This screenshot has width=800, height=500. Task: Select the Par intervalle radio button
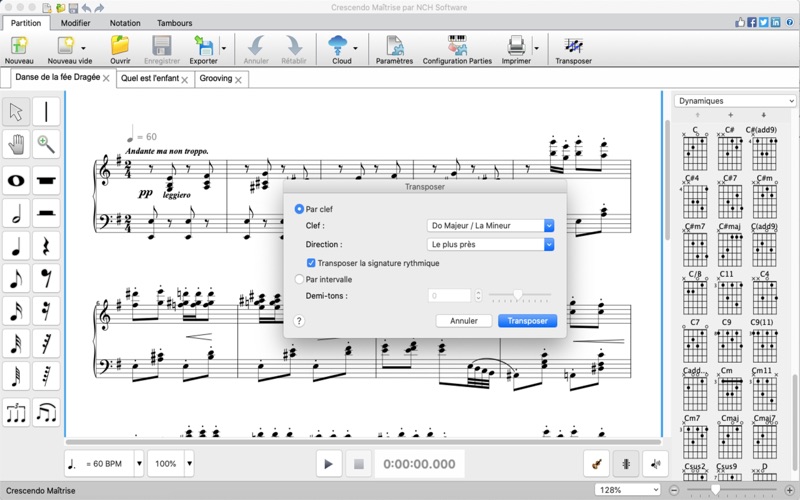point(299,279)
